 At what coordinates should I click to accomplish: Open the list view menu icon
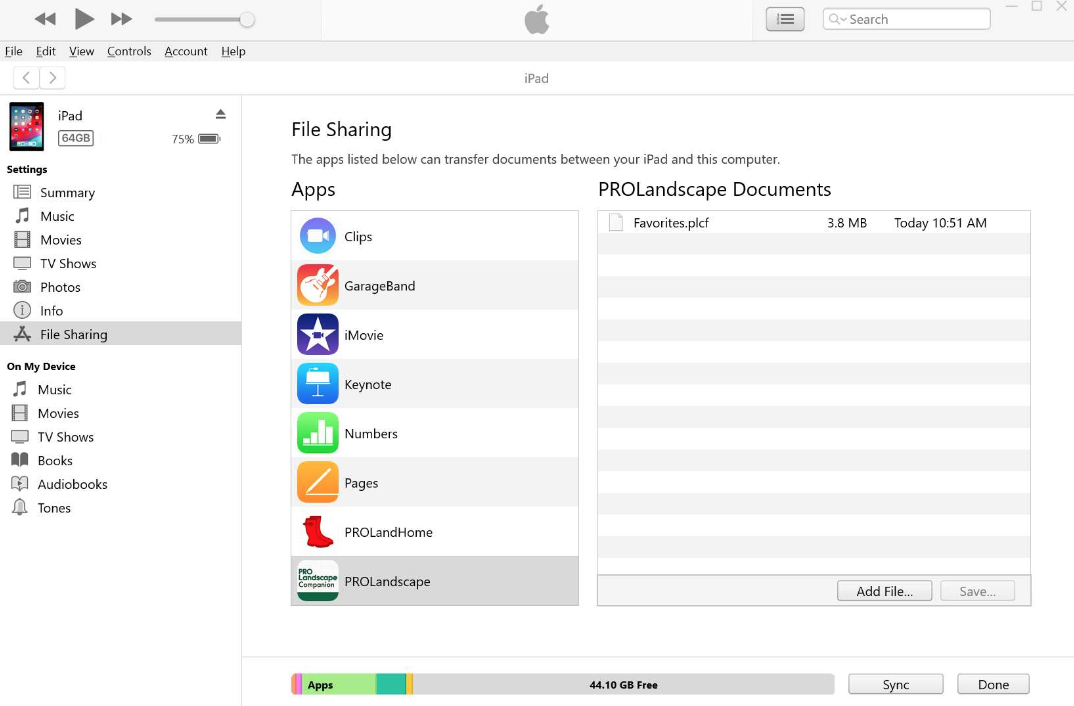pyautogui.click(x=785, y=19)
